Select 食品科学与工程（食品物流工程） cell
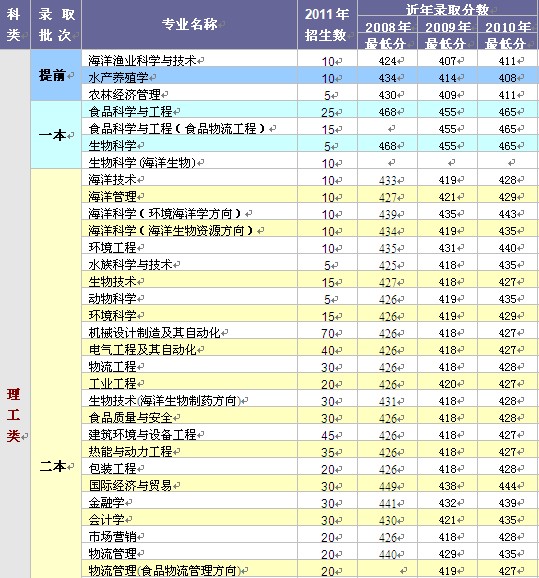This screenshot has height=578, width=539. click(178, 129)
